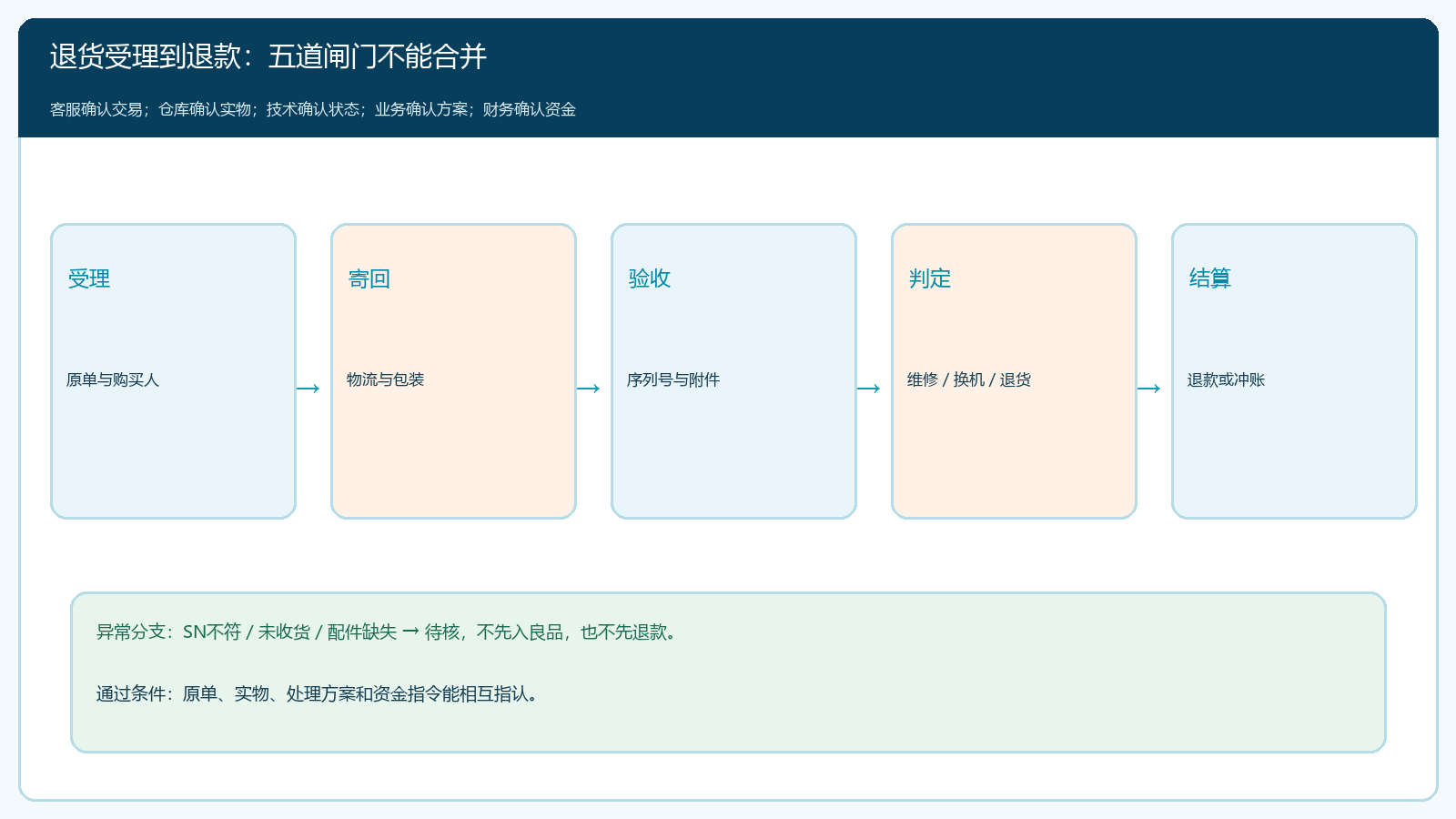The height and width of the screenshot is (819, 1456).
Task: Click the 物流与包装 description text
Action: point(386,379)
